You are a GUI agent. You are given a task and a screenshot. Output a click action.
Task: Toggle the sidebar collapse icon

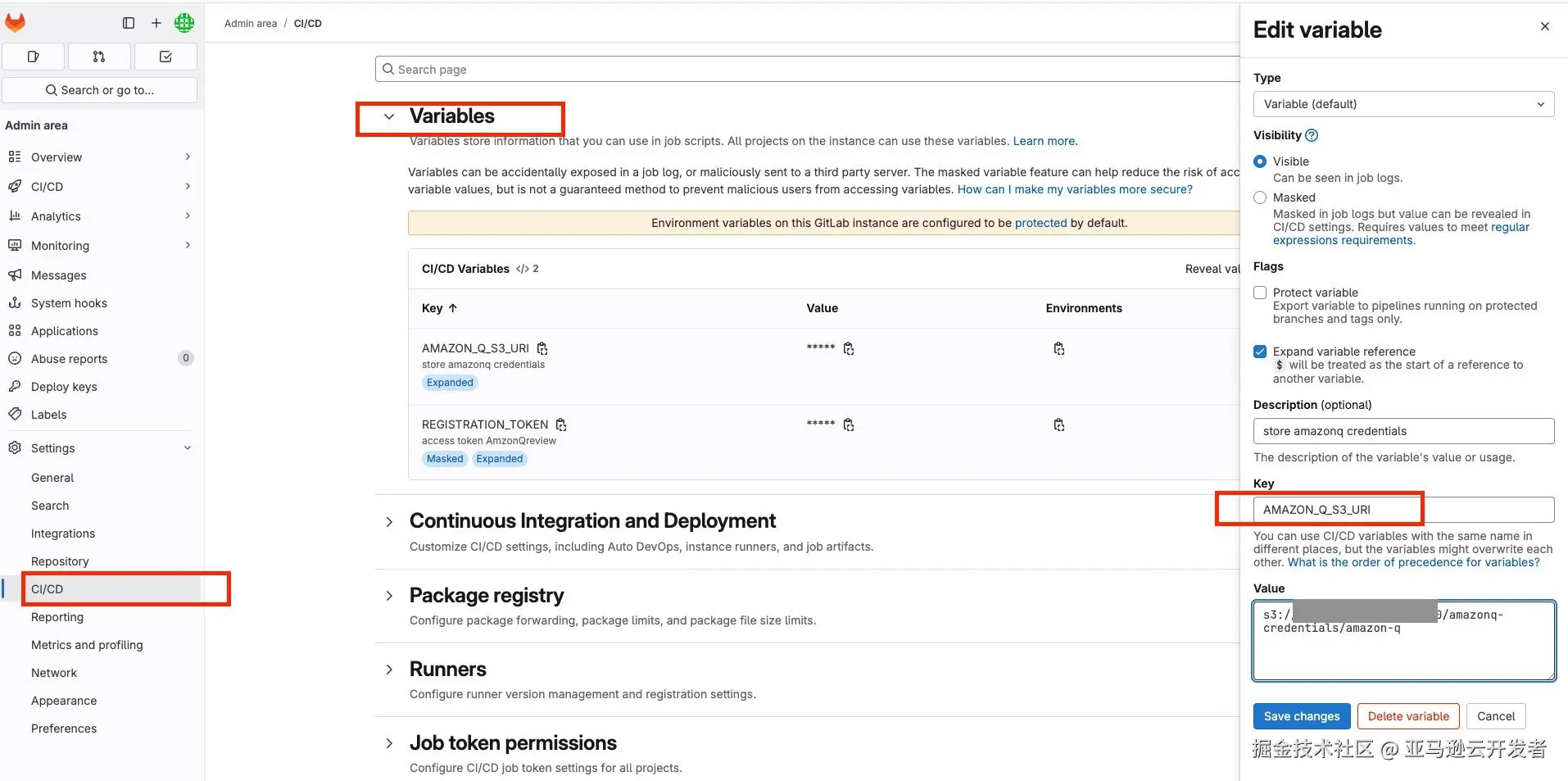pos(129,23)
